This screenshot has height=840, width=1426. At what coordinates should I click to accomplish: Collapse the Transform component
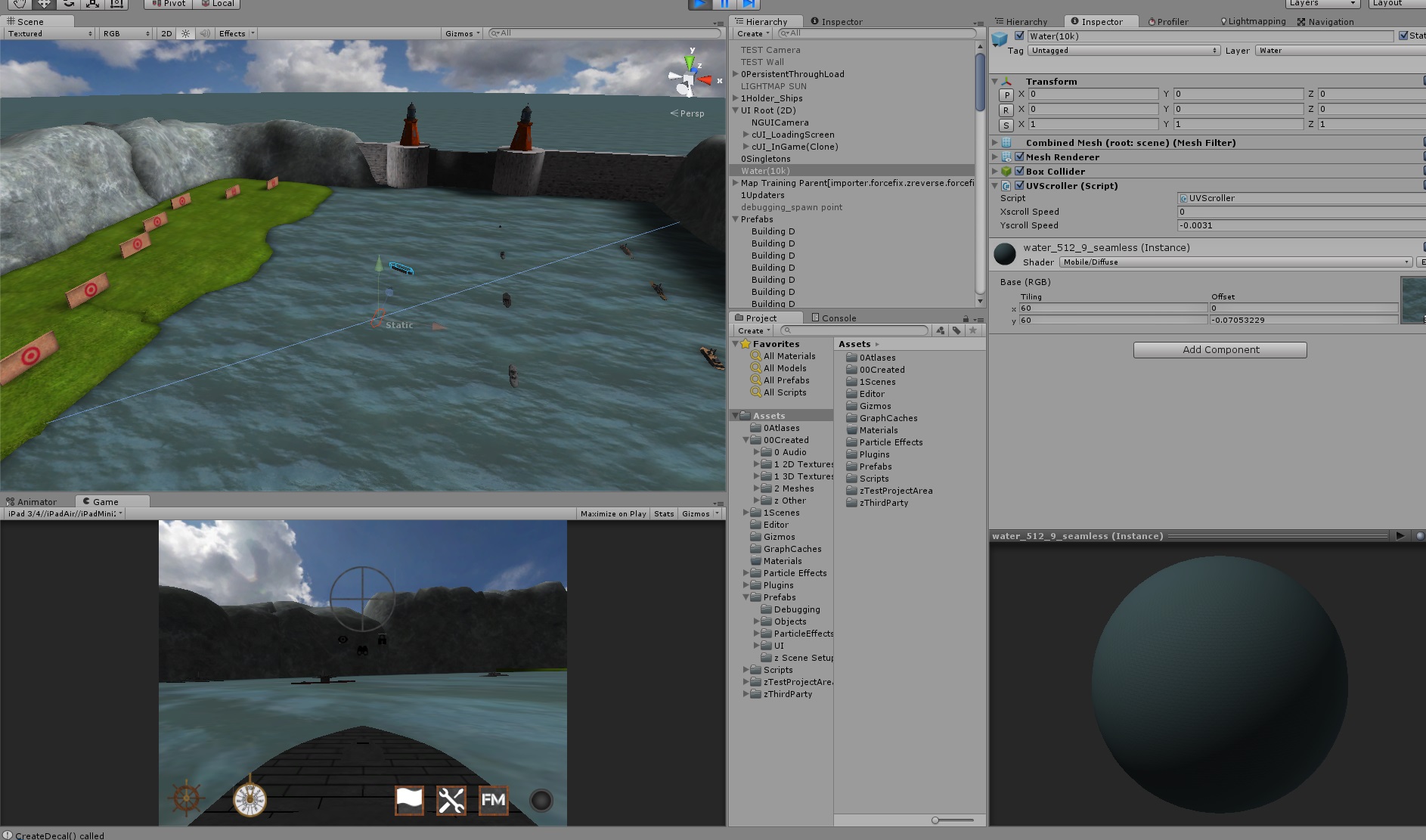point(995,81)
